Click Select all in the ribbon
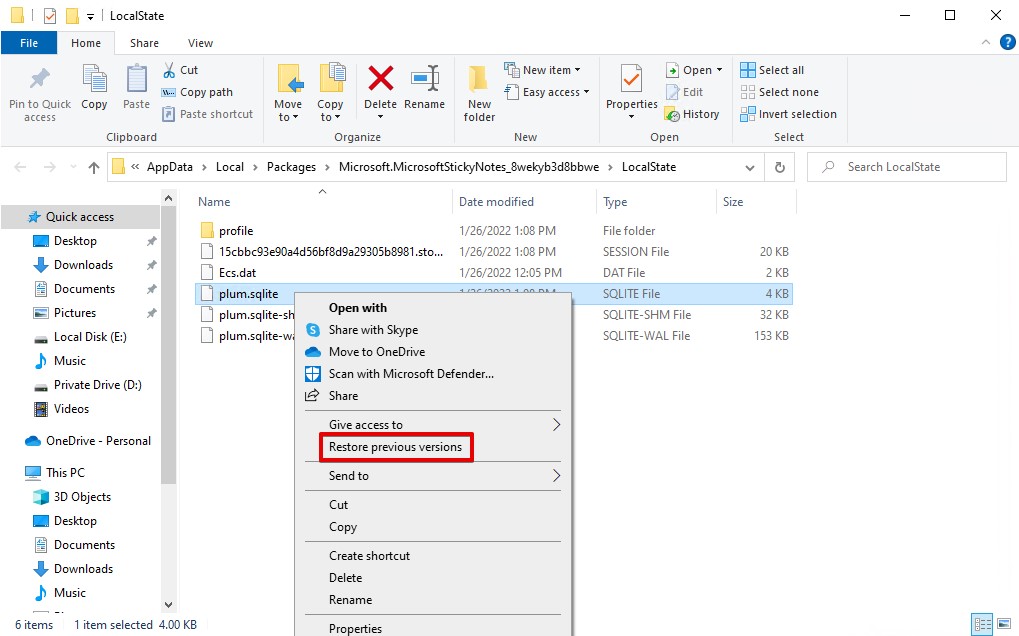1019x636 pixels. coord(772,70)
